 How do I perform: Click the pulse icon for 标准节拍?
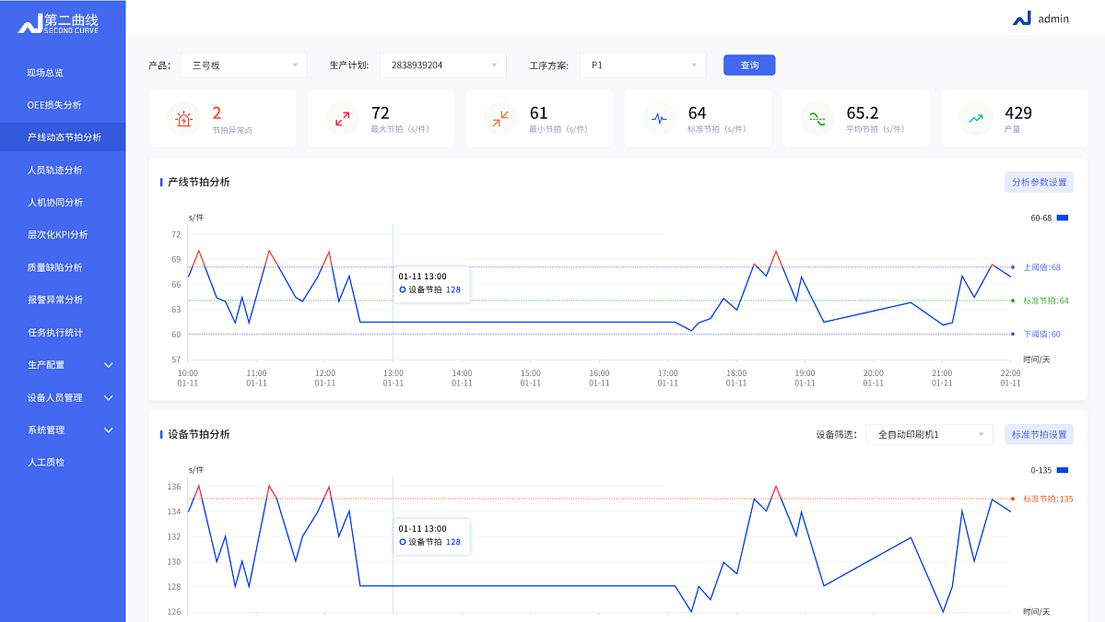[659, 119]
